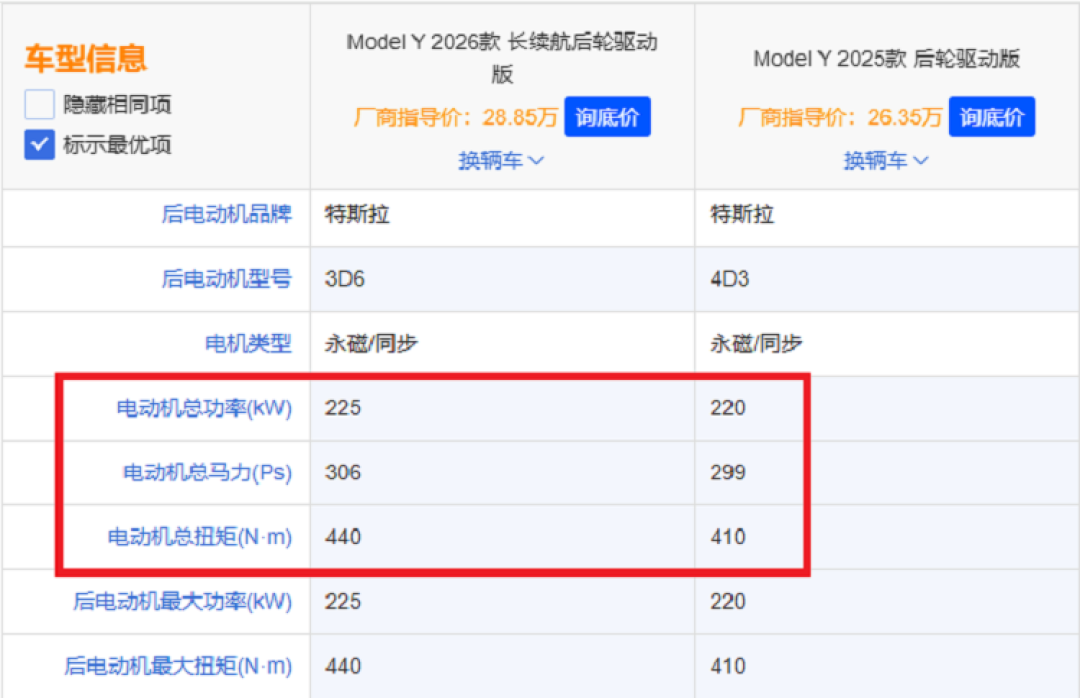Select 225 in the 电动机总功率 row
This screenshot has height=698, width=1080.
pos(343,408)
